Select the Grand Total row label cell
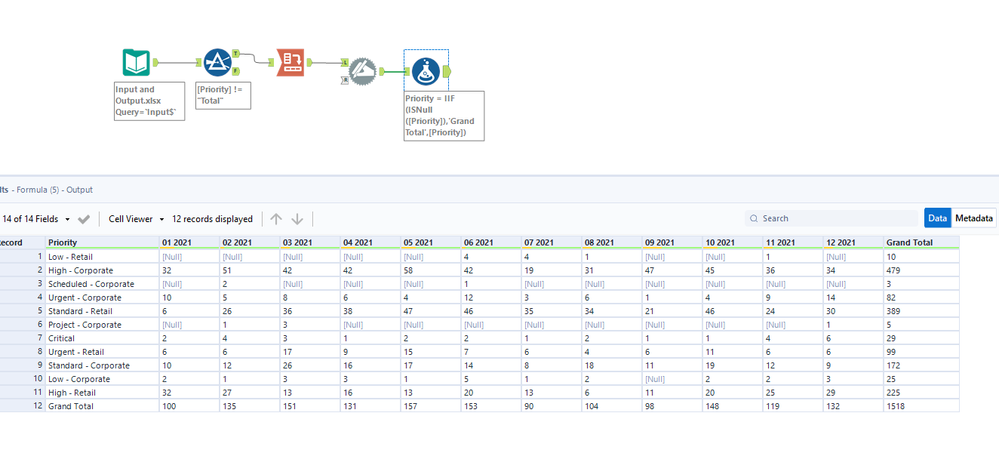Screen dimensions: 999x460 [102, 406]
